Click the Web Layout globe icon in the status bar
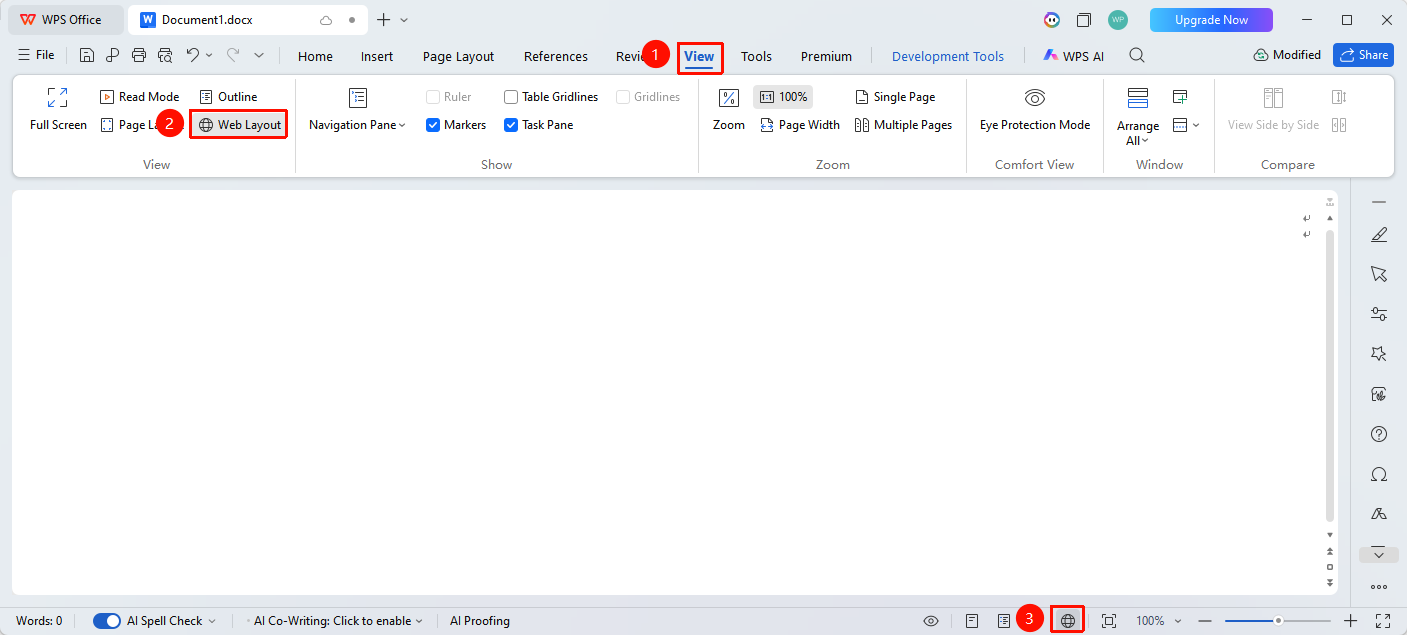Screen dimensions: 1407x635 click(1068, 621)
